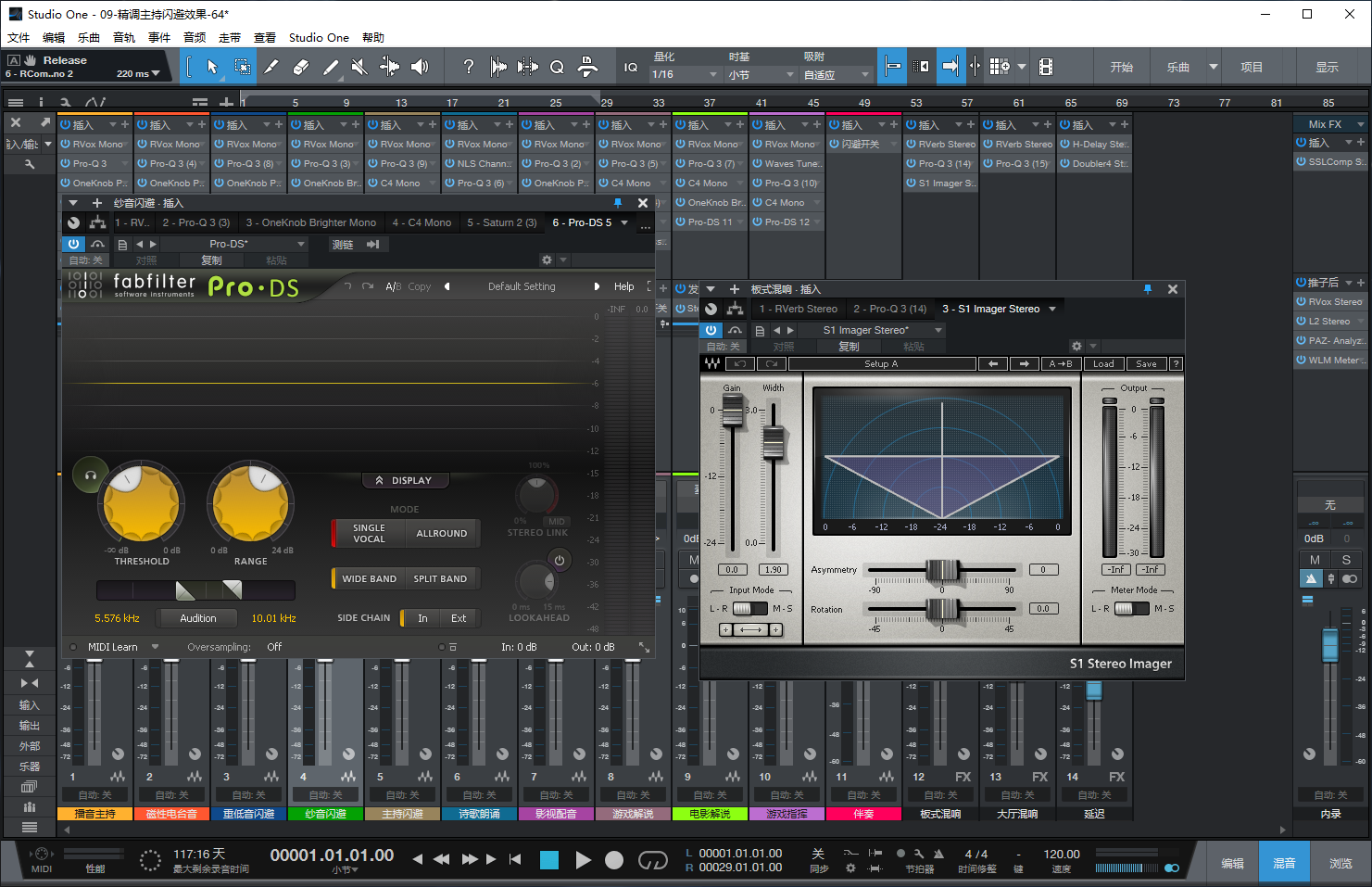This screenshot has height=887, width=1372.
Task: Toggle Pro-DS lookahead power button
Action: tap(559, 560)
